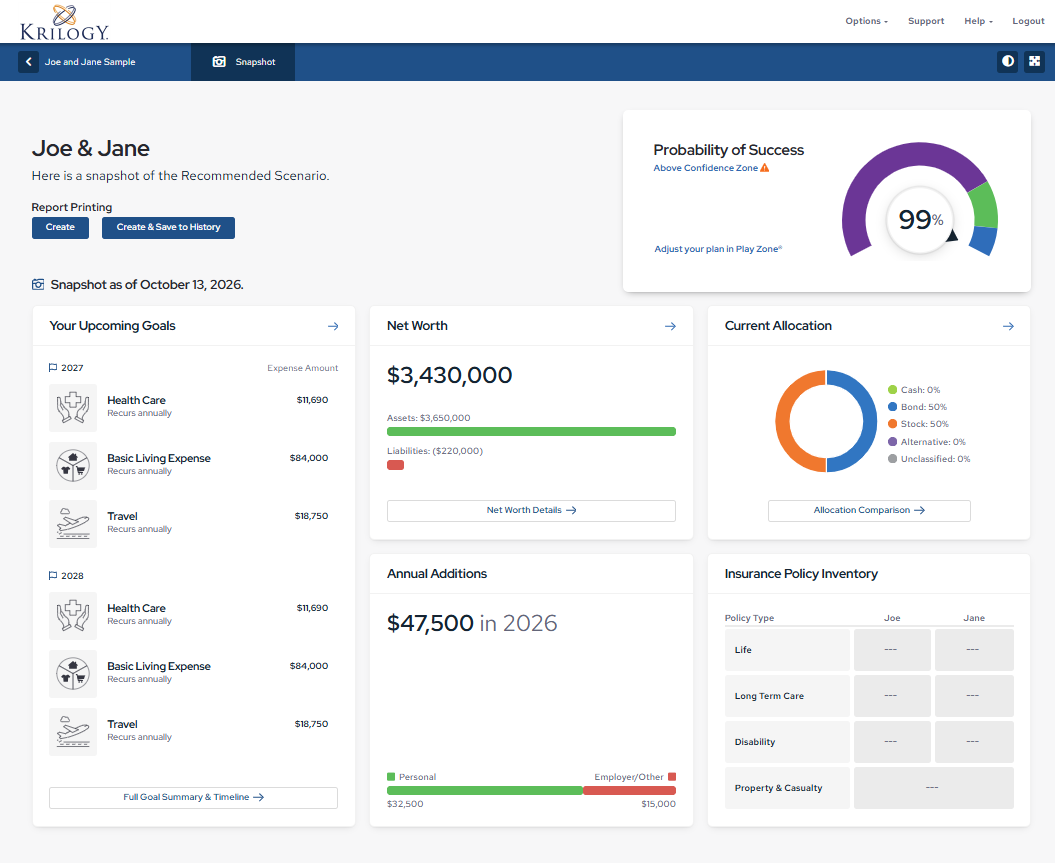The height and width of the screenshot is (863, 1055).
Task: Click the Stock legend orange dot
Action: [x=892, y=424]
